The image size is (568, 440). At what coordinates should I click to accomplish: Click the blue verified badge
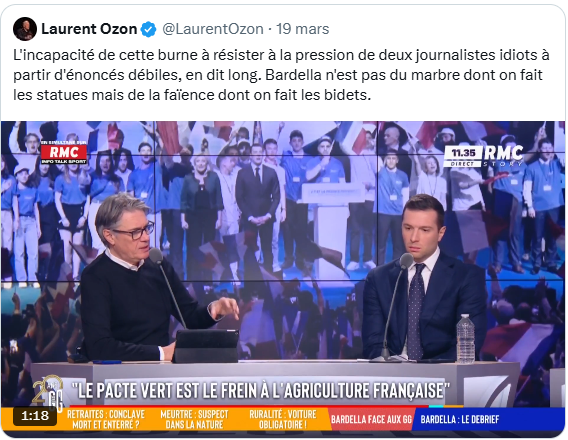(149, 29)
